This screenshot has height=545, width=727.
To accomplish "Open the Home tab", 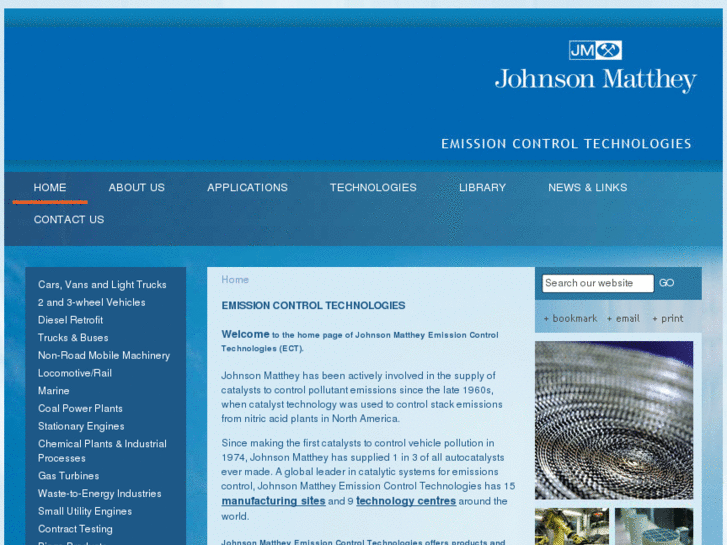I will (50, 187).
